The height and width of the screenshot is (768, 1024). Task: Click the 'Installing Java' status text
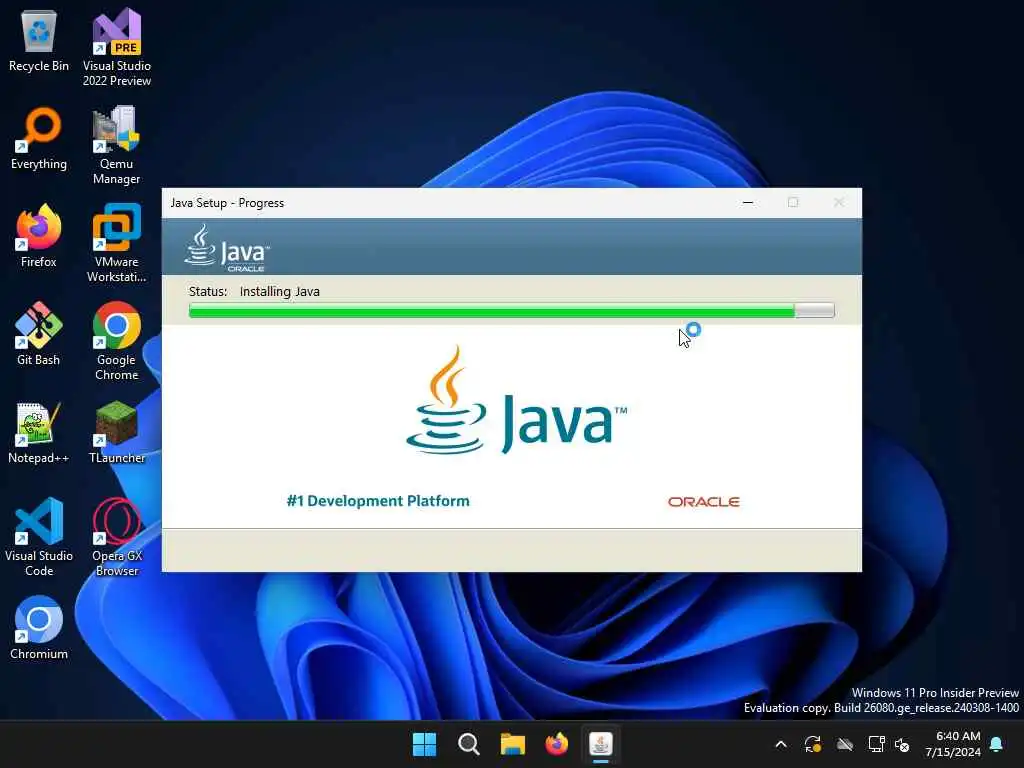click(x=280, y=291)
